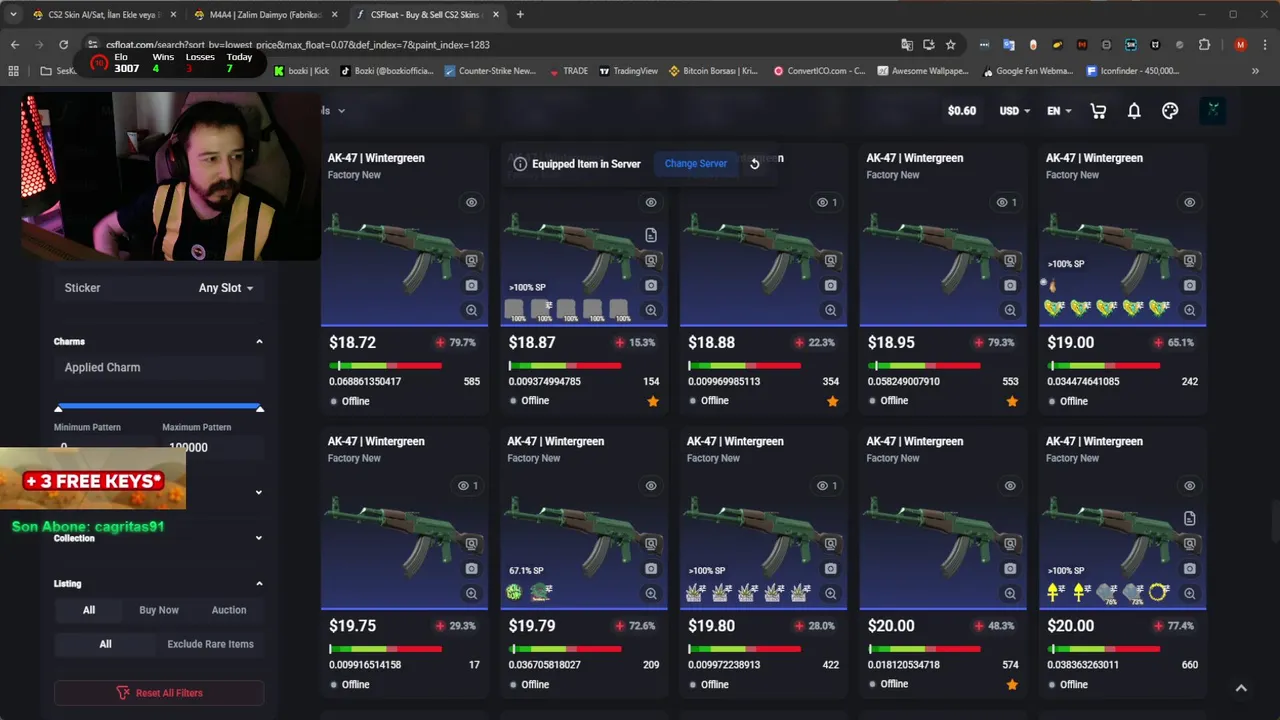1280x720 pixels.
Task: Open the shopping cart icon
Action: (x=1098, y=111)
